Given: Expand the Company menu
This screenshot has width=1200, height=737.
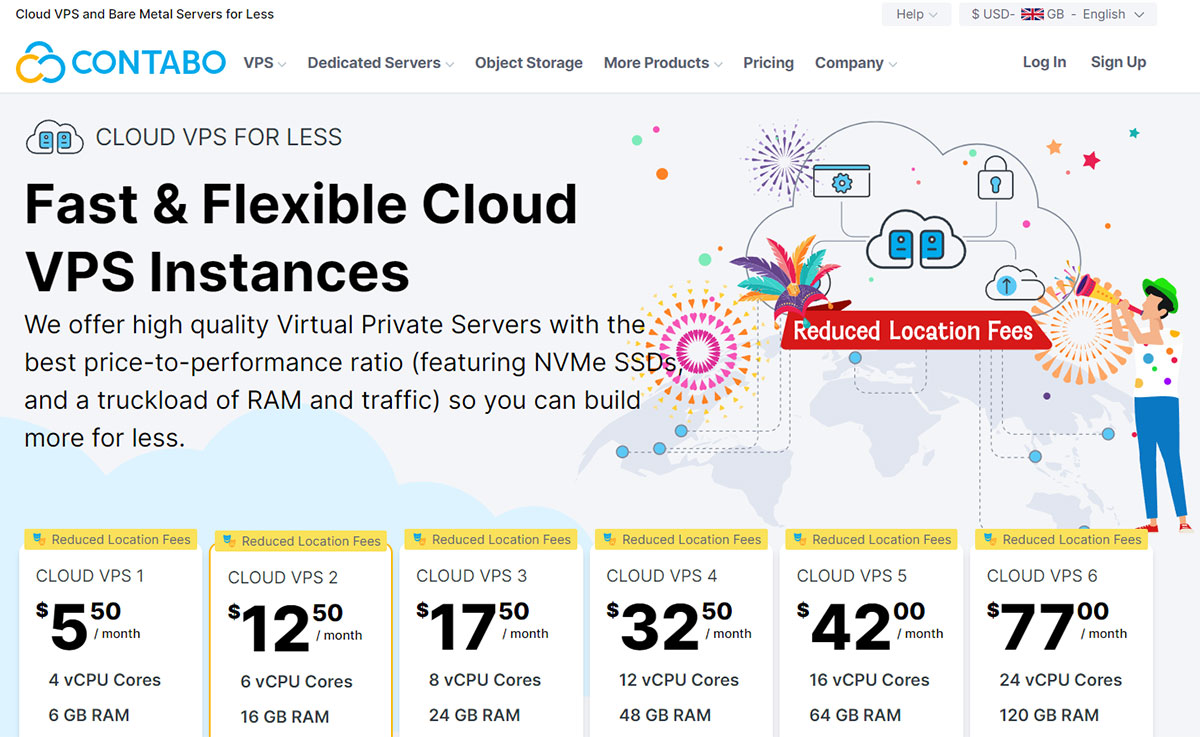Looking at the screenshot, I should click(x=856, y=62).
